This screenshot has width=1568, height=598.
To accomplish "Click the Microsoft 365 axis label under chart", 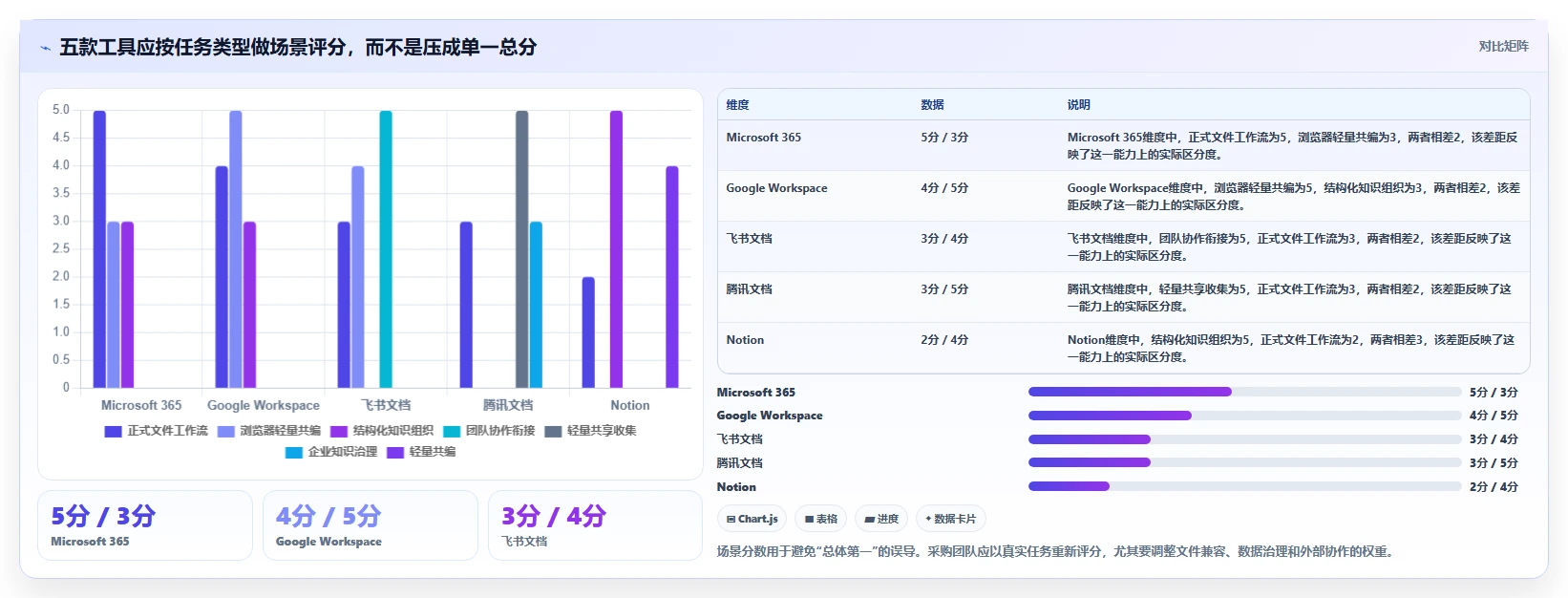I will point(141,405).
